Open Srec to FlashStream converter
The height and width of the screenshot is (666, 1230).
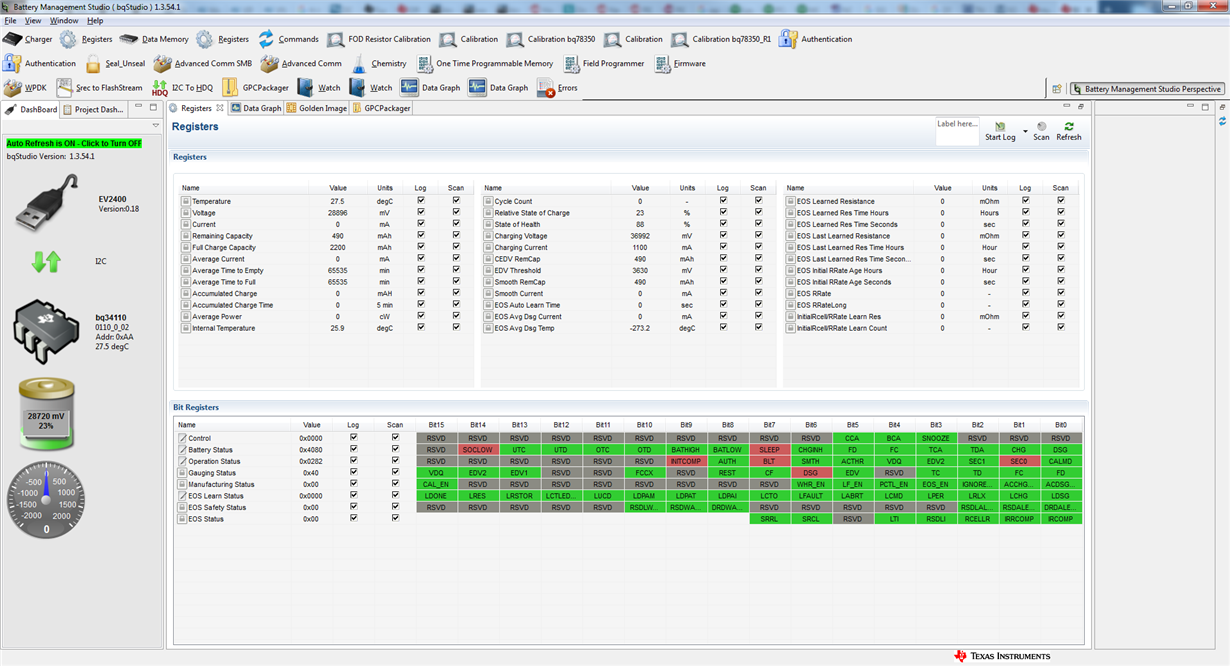[99, 88]
